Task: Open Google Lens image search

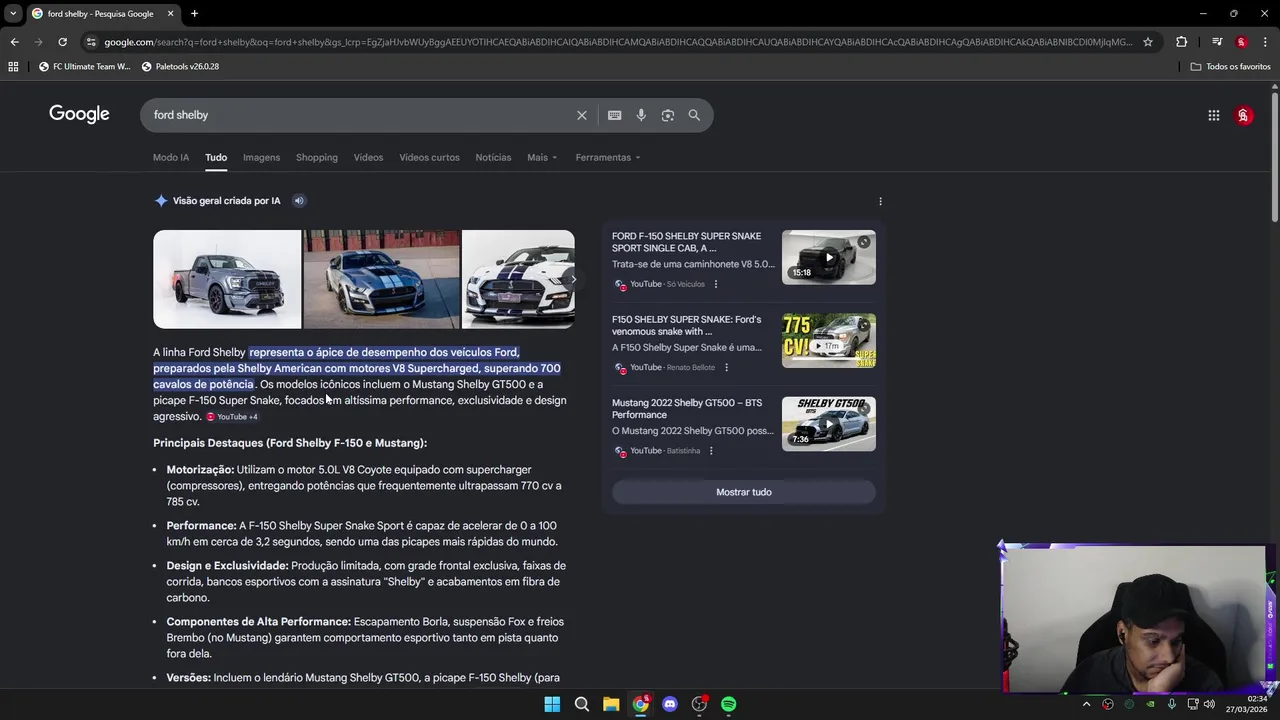Action: 668,115
